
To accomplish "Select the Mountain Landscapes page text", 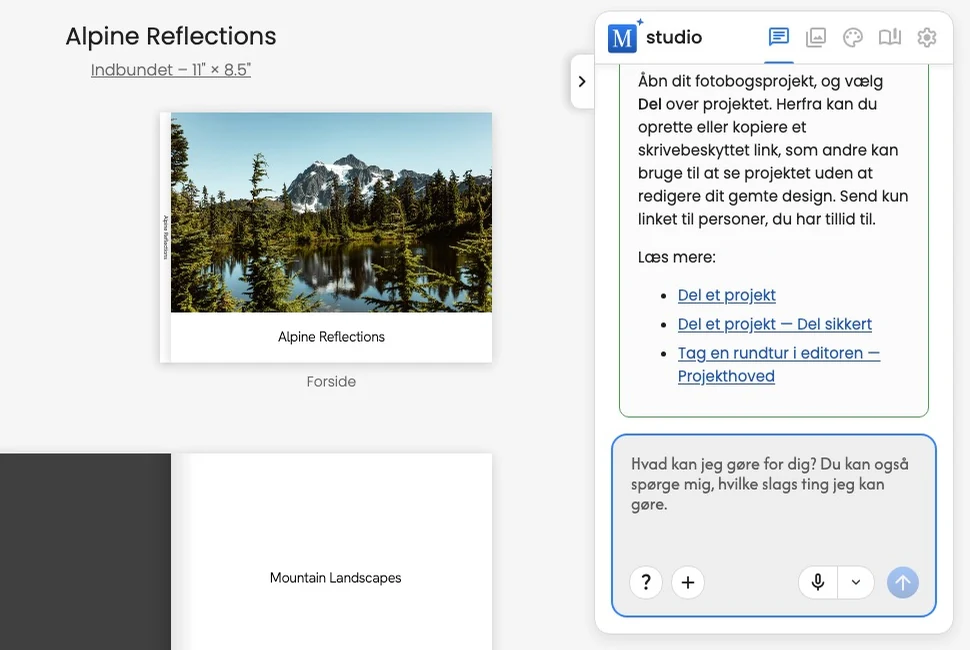I will 335,578.
